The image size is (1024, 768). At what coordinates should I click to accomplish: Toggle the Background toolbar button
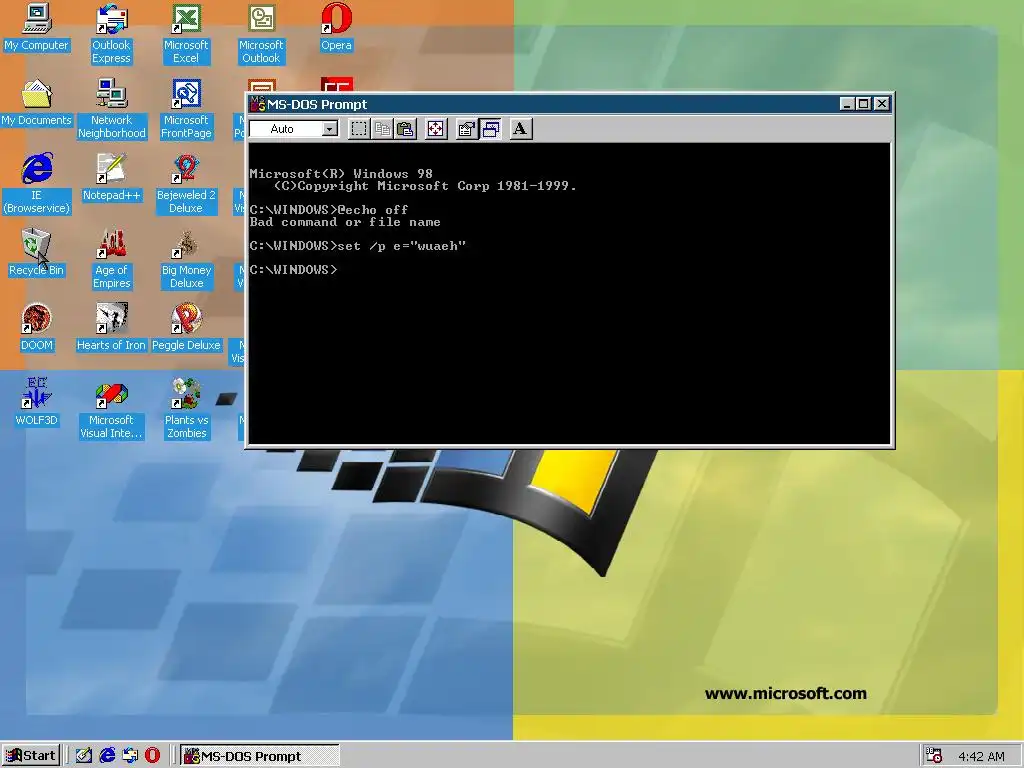click(490, 129)
